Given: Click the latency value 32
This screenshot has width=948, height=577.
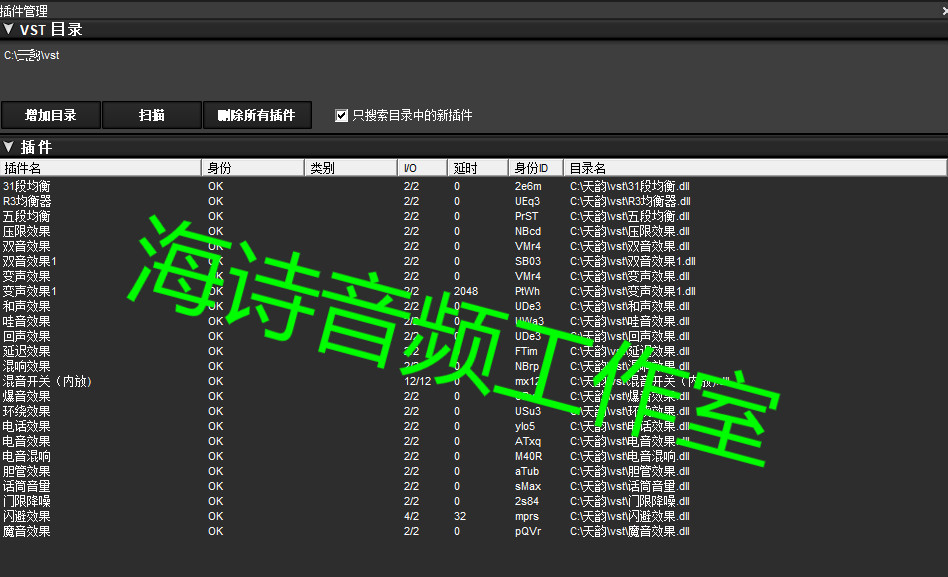Looking at the screenshot, I should 460,516.
